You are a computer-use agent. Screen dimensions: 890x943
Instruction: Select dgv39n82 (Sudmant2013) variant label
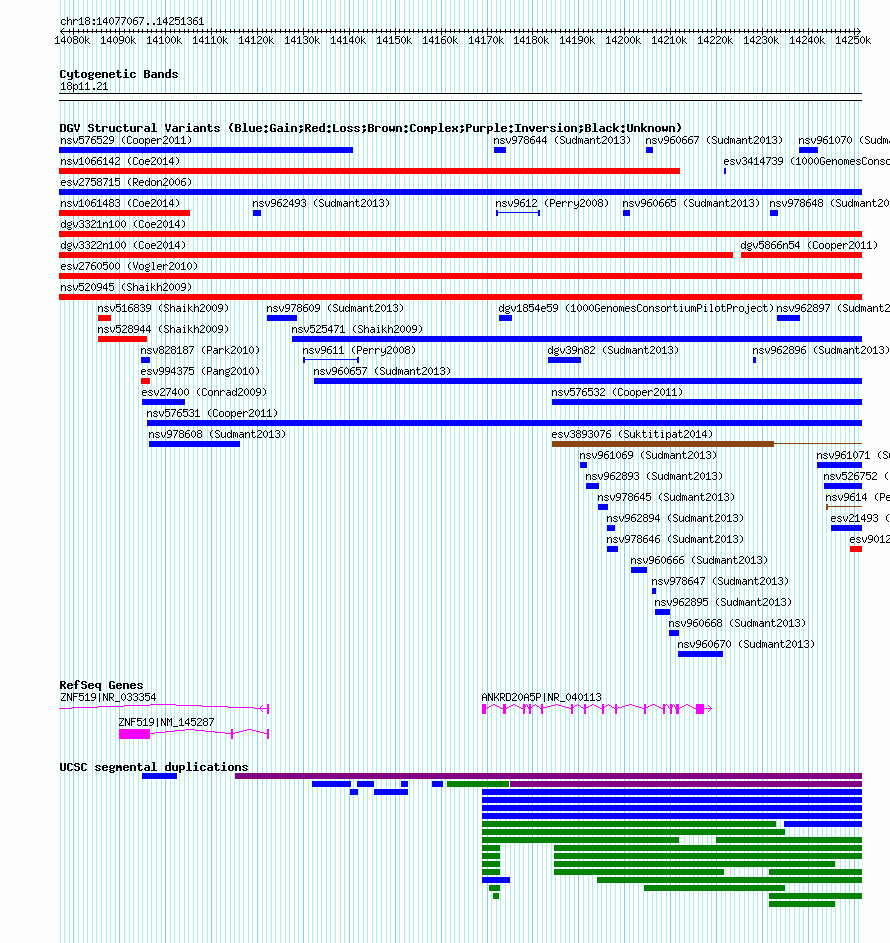click(613, 350)
